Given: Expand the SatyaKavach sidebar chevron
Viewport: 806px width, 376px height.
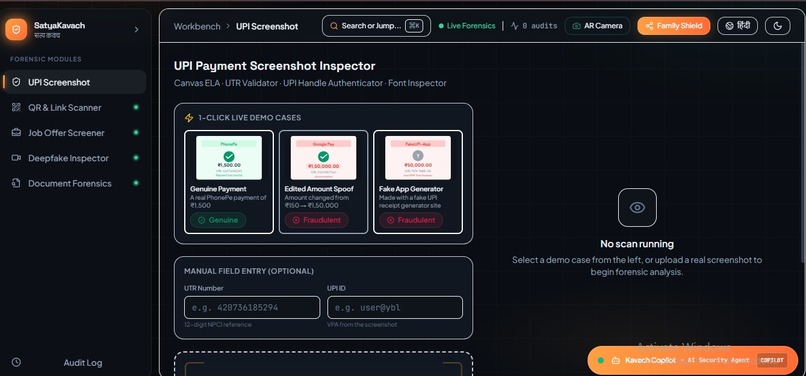Looking at the screenshot, I should tap(136, 30).
